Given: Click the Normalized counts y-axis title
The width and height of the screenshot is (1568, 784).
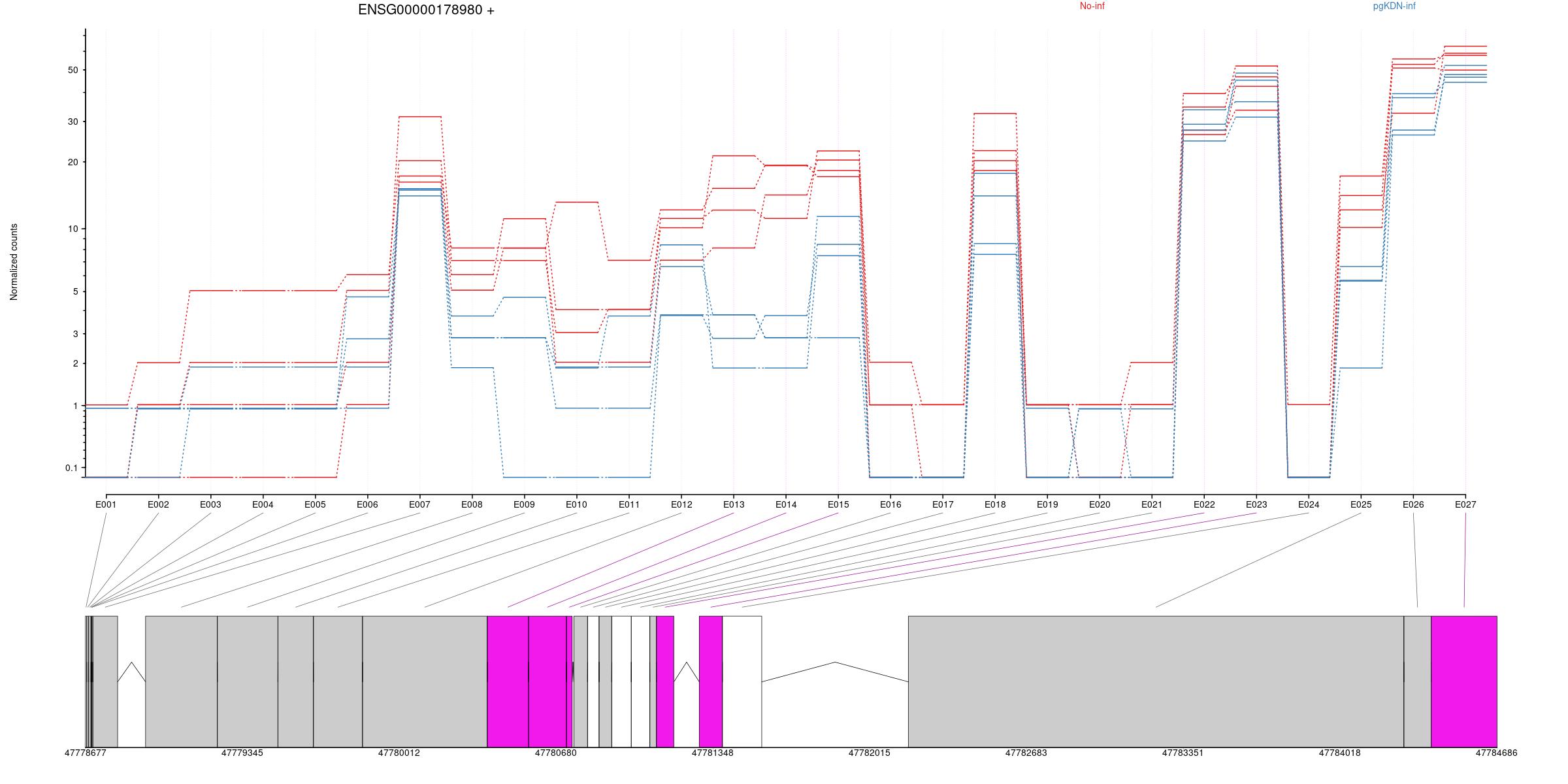Looking at the screenshot, I should tap(14, 262).
